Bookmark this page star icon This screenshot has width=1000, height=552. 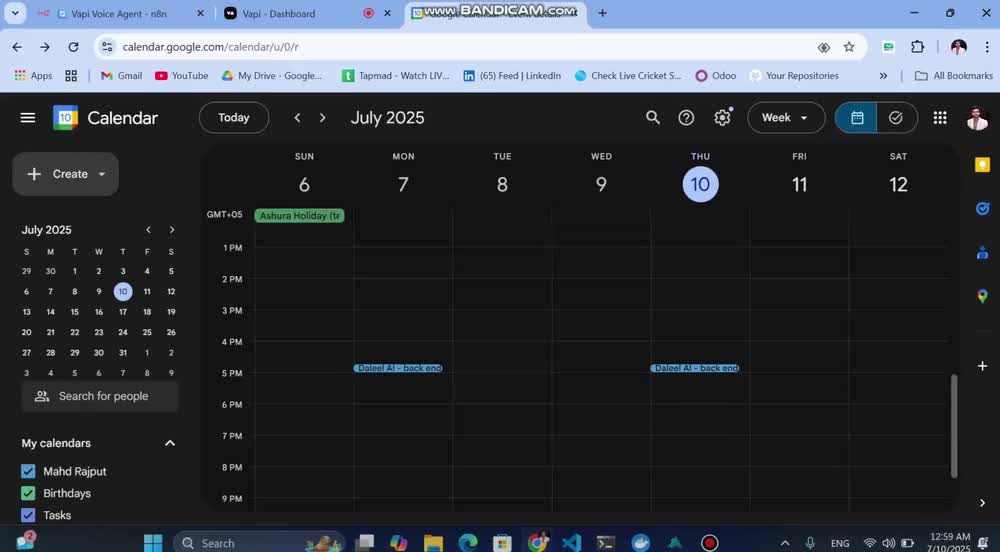click(x=849, y=47)
